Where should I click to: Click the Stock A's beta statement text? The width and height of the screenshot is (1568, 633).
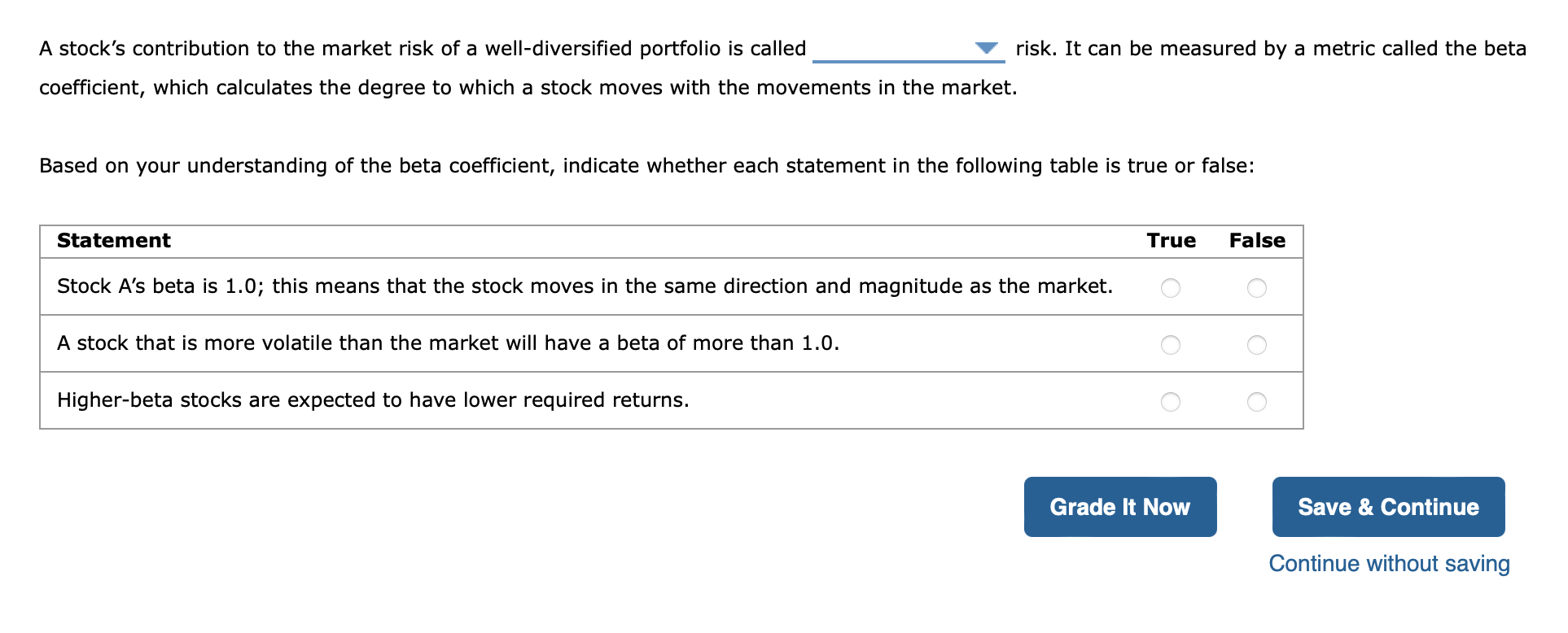click(584, 286)
